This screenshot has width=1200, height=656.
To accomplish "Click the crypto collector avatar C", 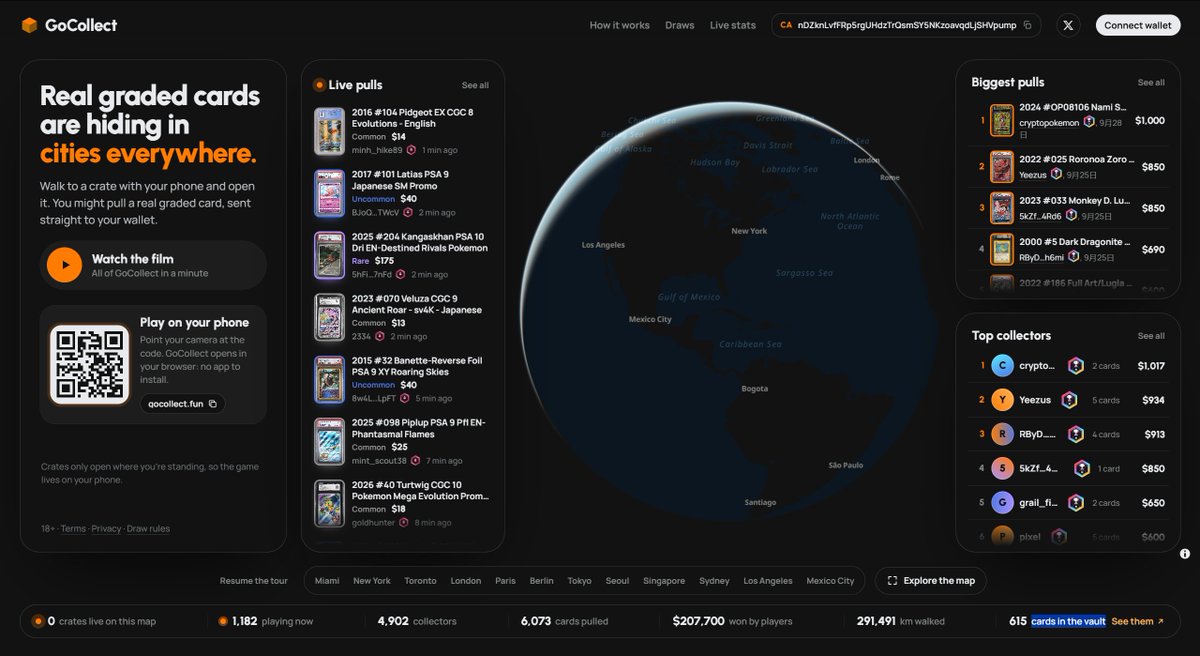I will click(x=1002, y=366).
